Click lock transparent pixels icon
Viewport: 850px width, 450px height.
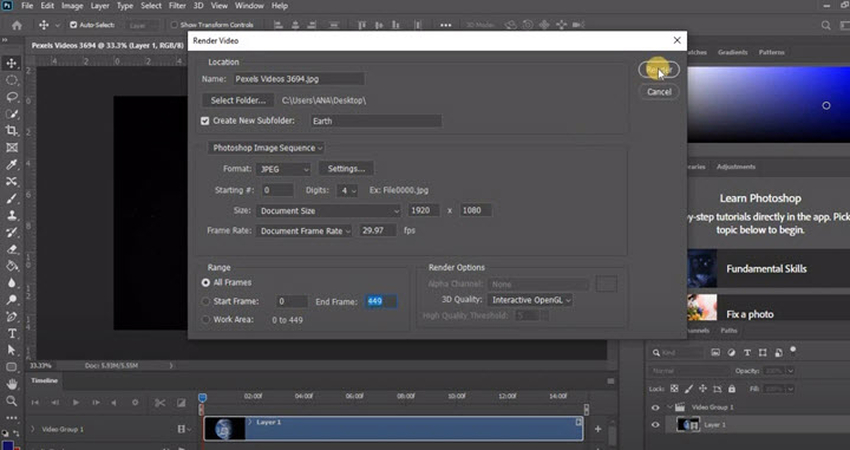[674, 389]
